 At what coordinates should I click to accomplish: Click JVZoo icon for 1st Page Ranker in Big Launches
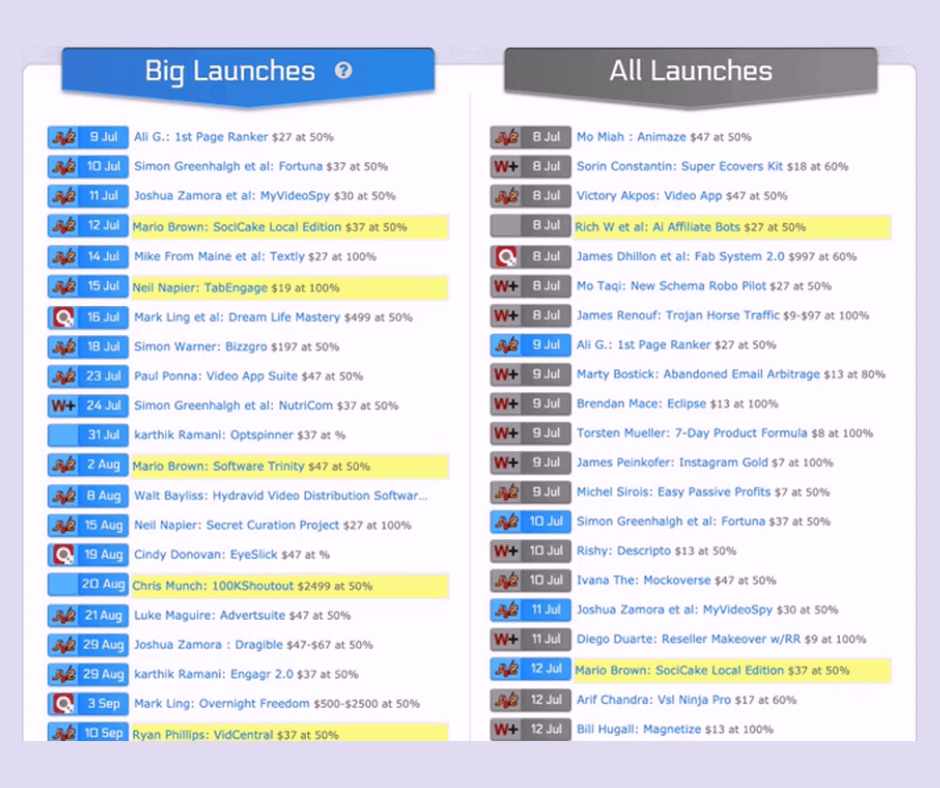64,137
